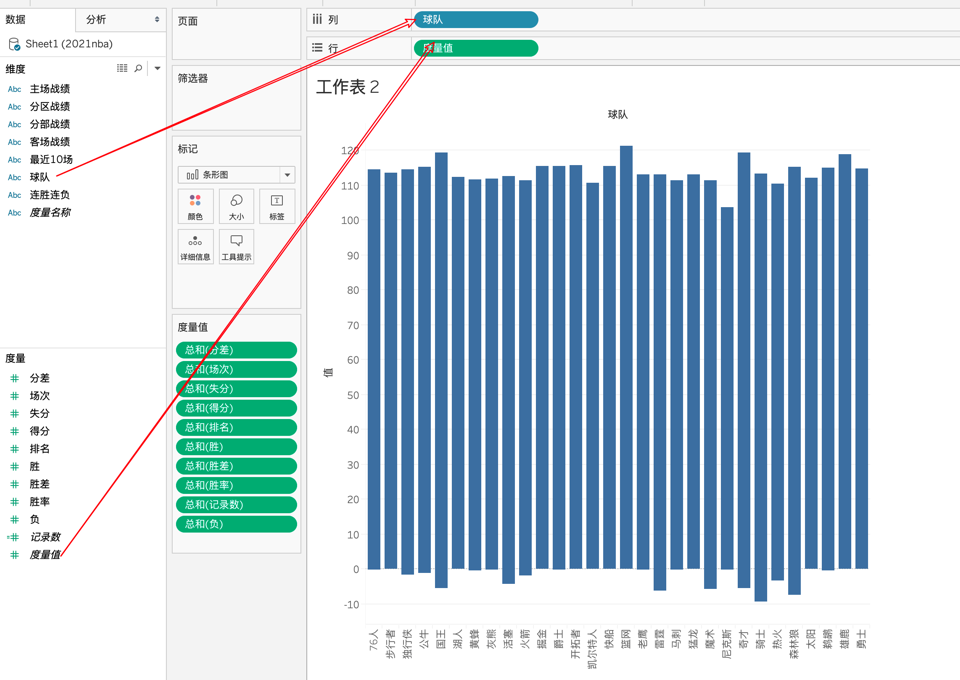Click the 度量值 pill on the rows shelf
The height and width of the screenshot is (680, 960).
coord(476,48)
